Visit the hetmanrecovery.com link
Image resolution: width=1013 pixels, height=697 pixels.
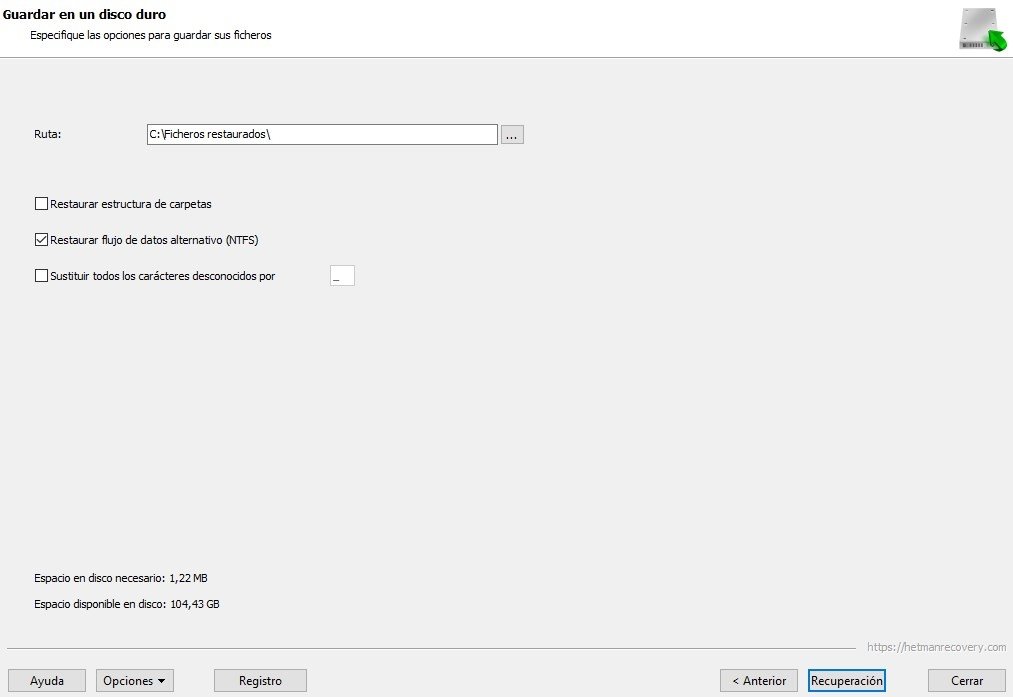pos(936,647)
